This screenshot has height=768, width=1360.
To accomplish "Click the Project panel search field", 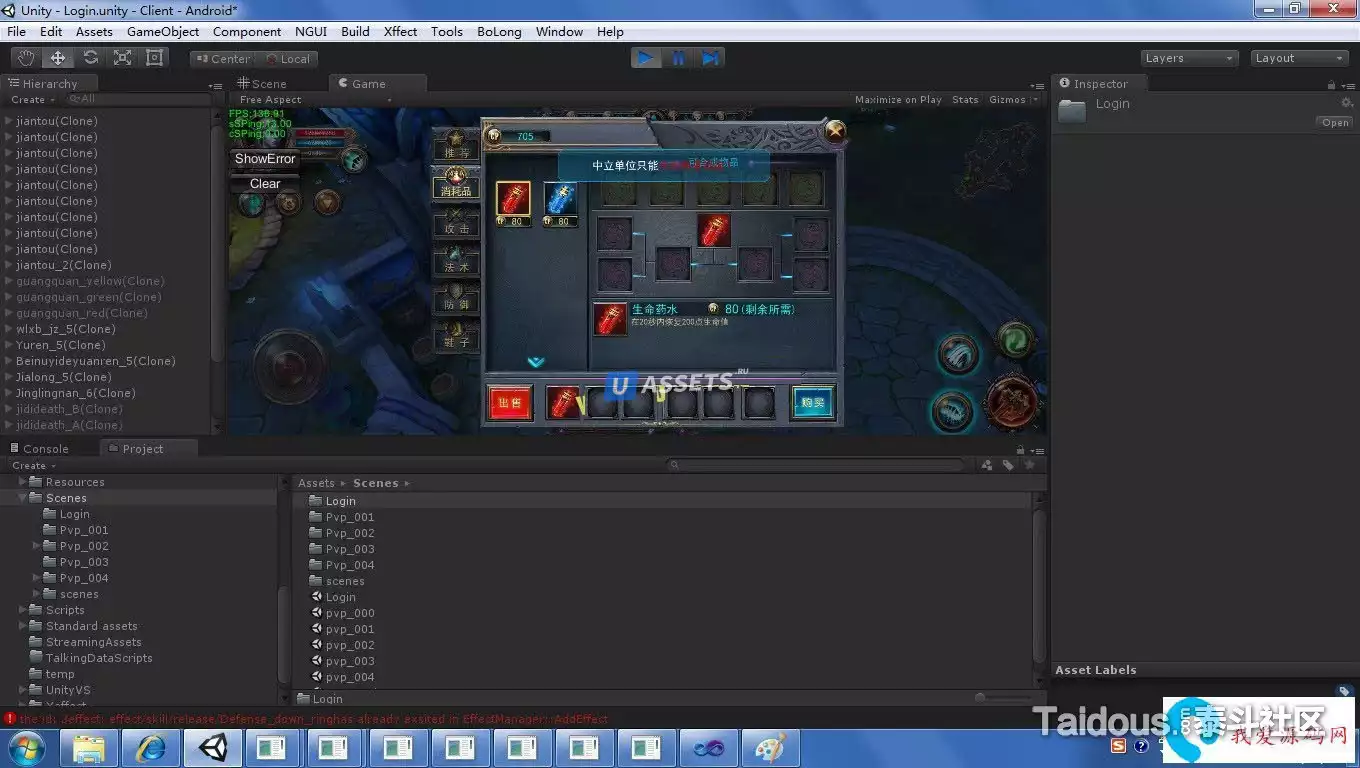I will click(x=819, y=465).
